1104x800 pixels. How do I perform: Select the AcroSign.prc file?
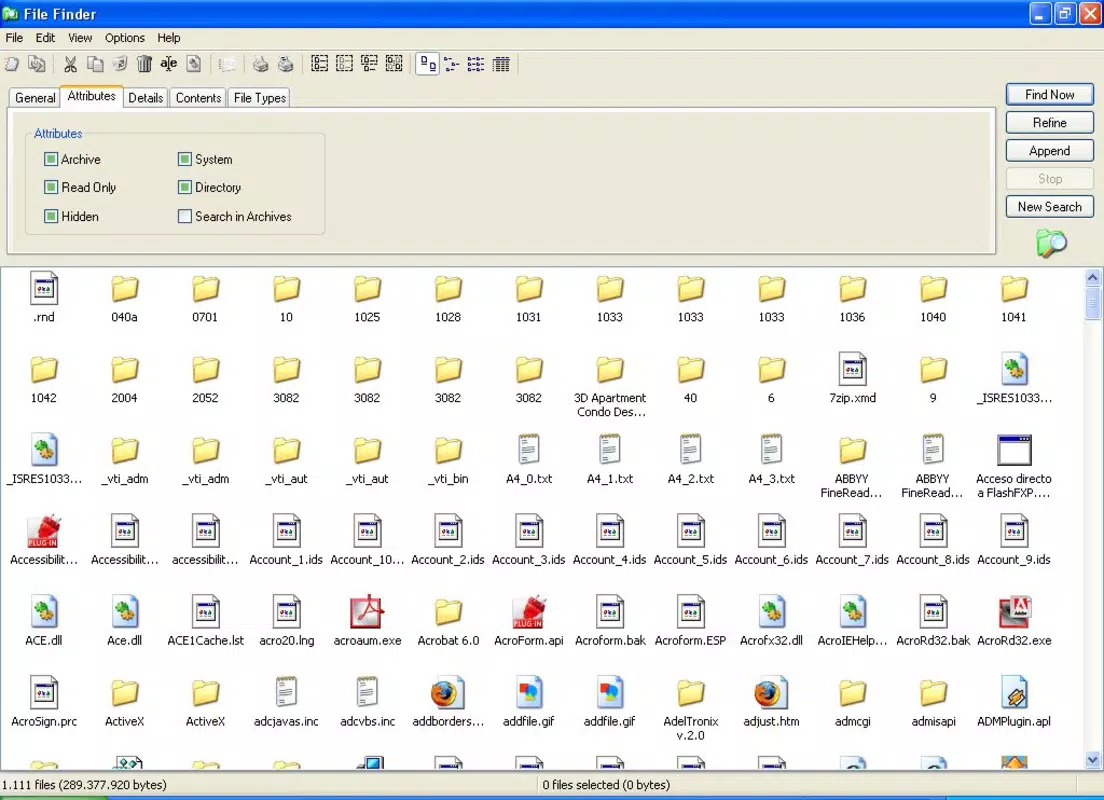coord(44,693)
